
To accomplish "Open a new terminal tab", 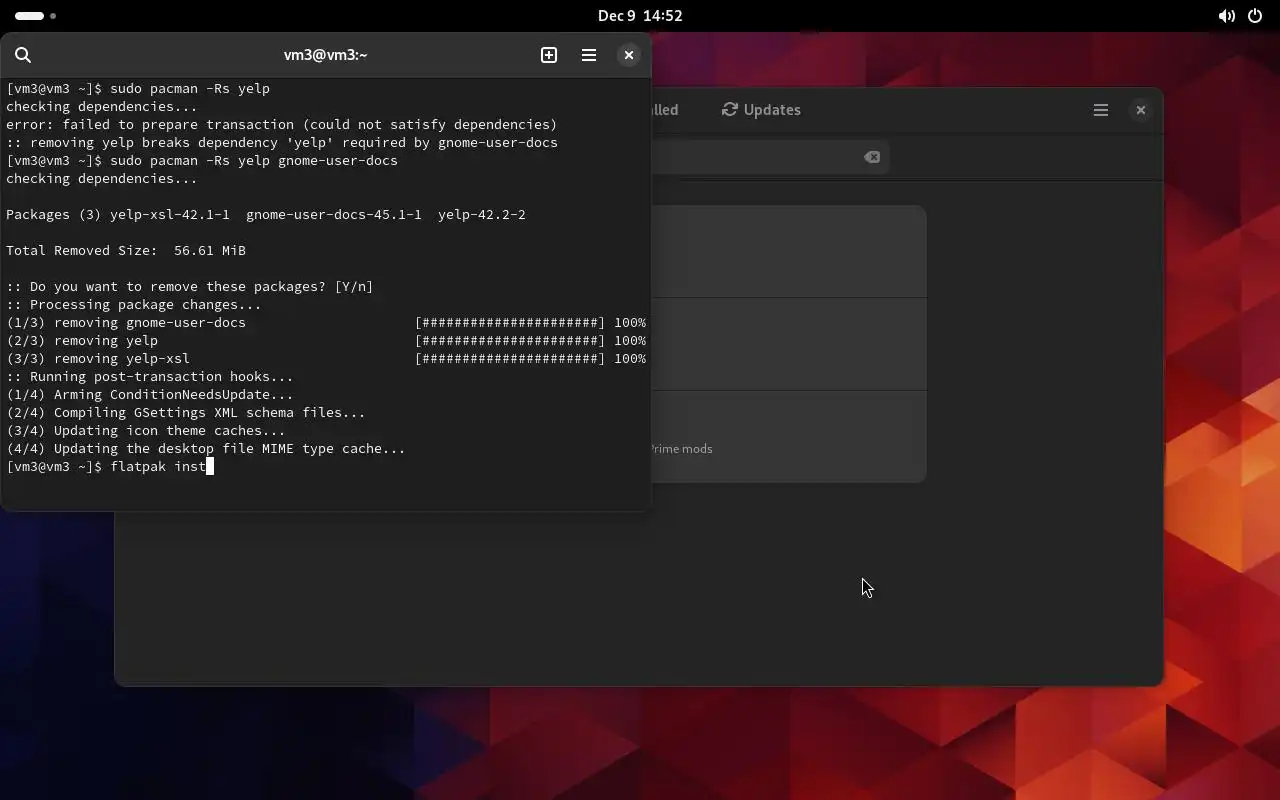I will 549,55.
